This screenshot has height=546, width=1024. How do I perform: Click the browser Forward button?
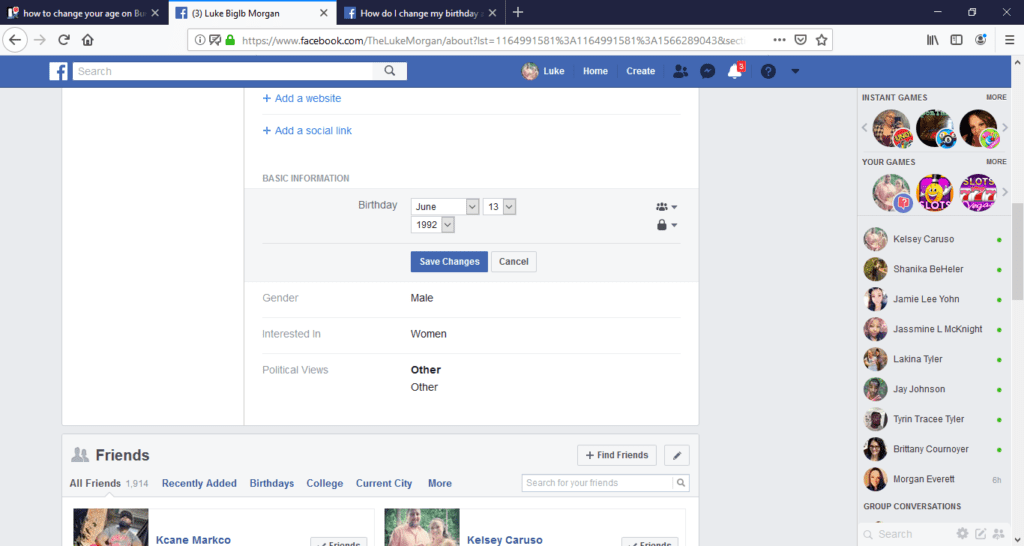coord(40,40)
